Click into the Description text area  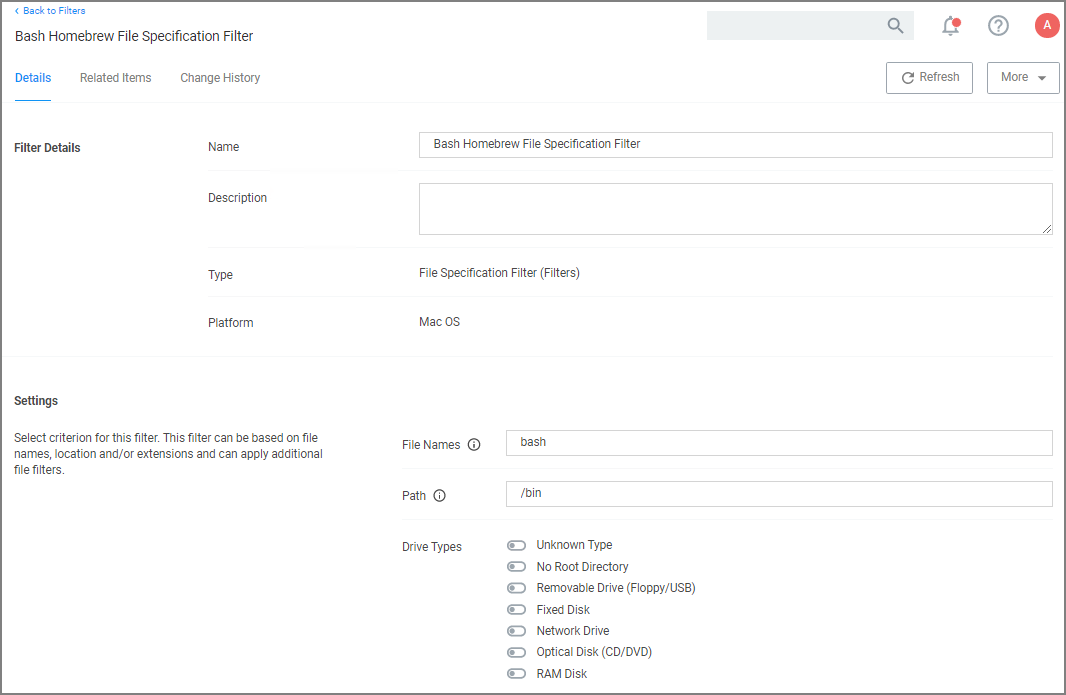click(x=735, y=209)
